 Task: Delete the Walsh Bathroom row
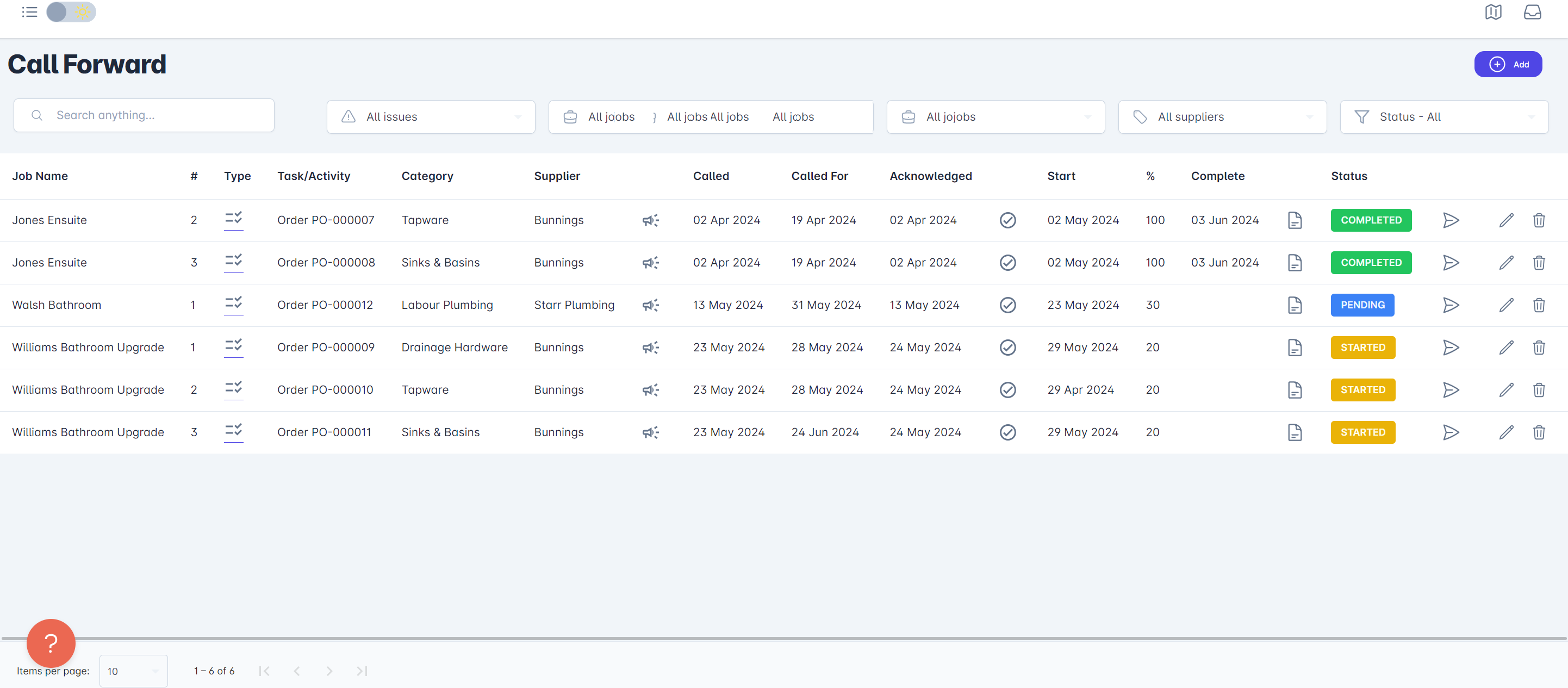[x=1539, y=305]
